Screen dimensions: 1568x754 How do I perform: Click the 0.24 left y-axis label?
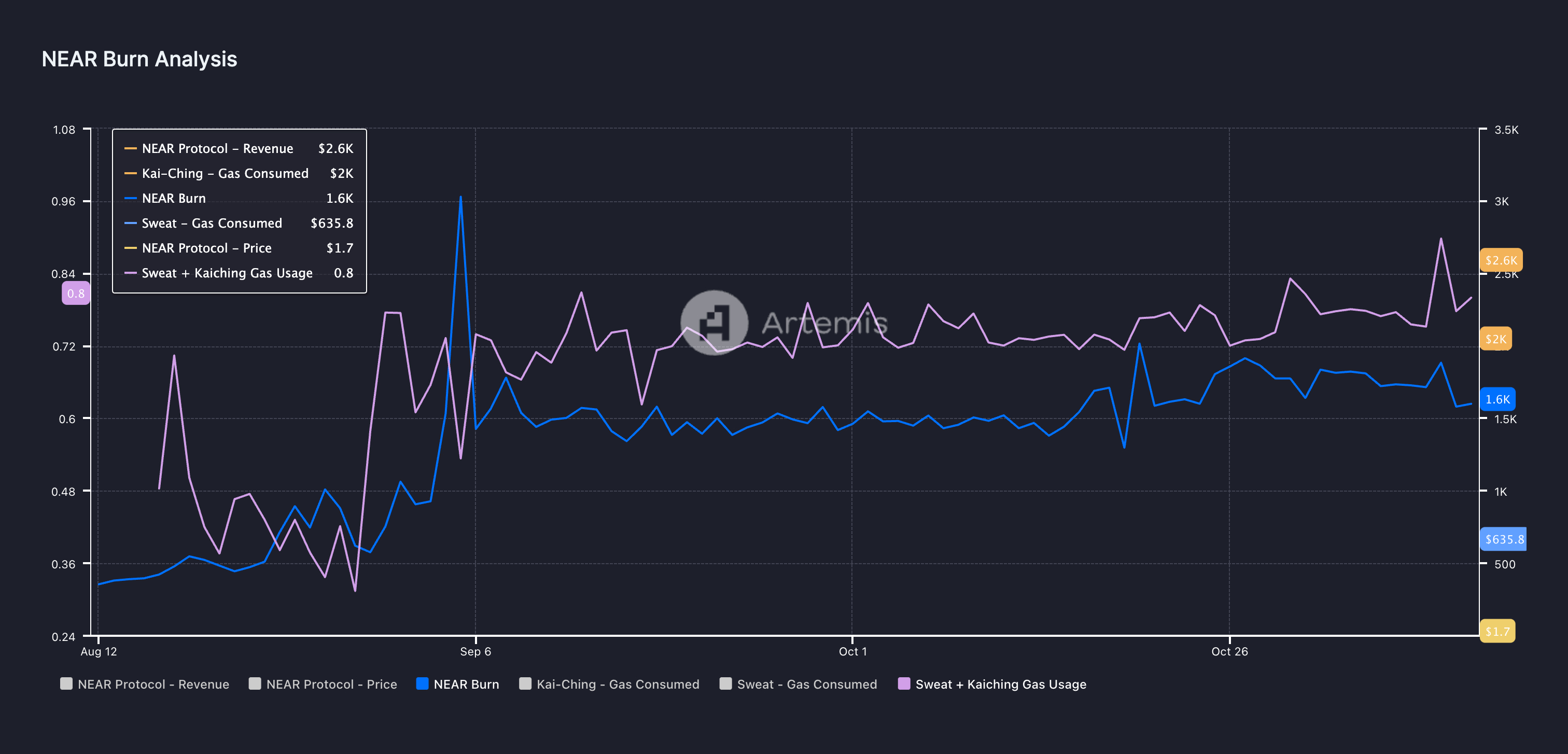click(x=63, y=637)
